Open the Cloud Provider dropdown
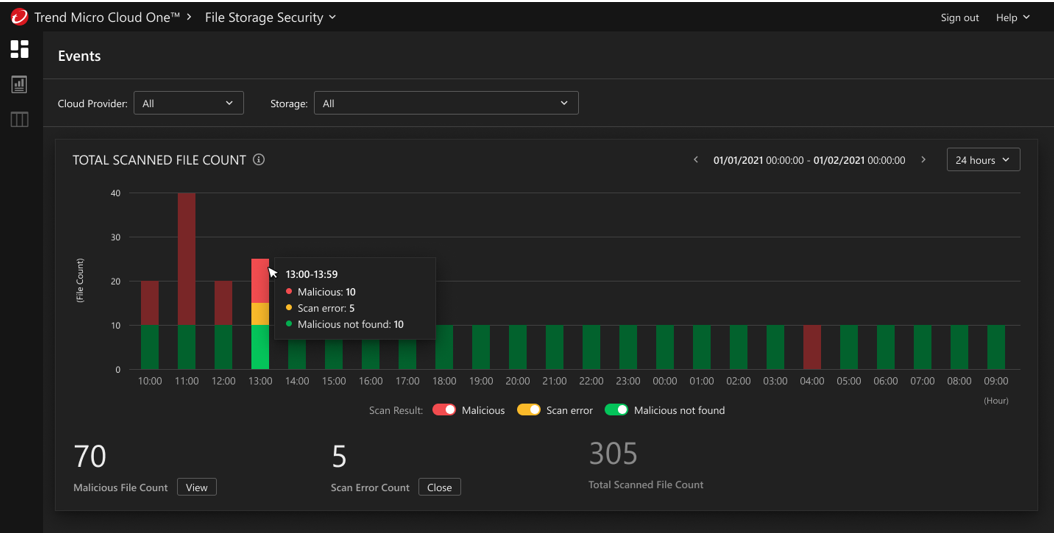The height and width of the screenshot is (533, 1054). pyautogui.click(x=189, y=103)
